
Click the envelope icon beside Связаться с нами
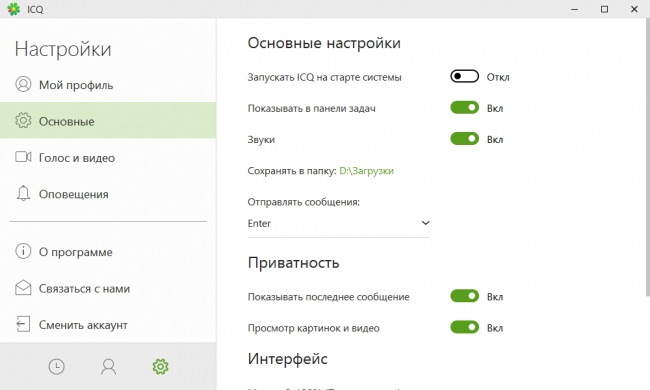point(23,288)
